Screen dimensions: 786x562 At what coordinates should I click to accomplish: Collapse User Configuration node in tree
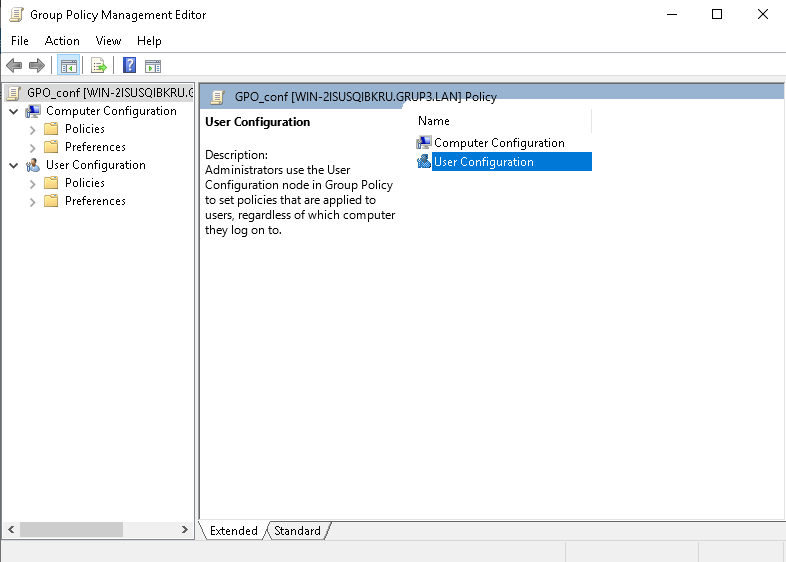pyautogui.click(x=13, y=165)
